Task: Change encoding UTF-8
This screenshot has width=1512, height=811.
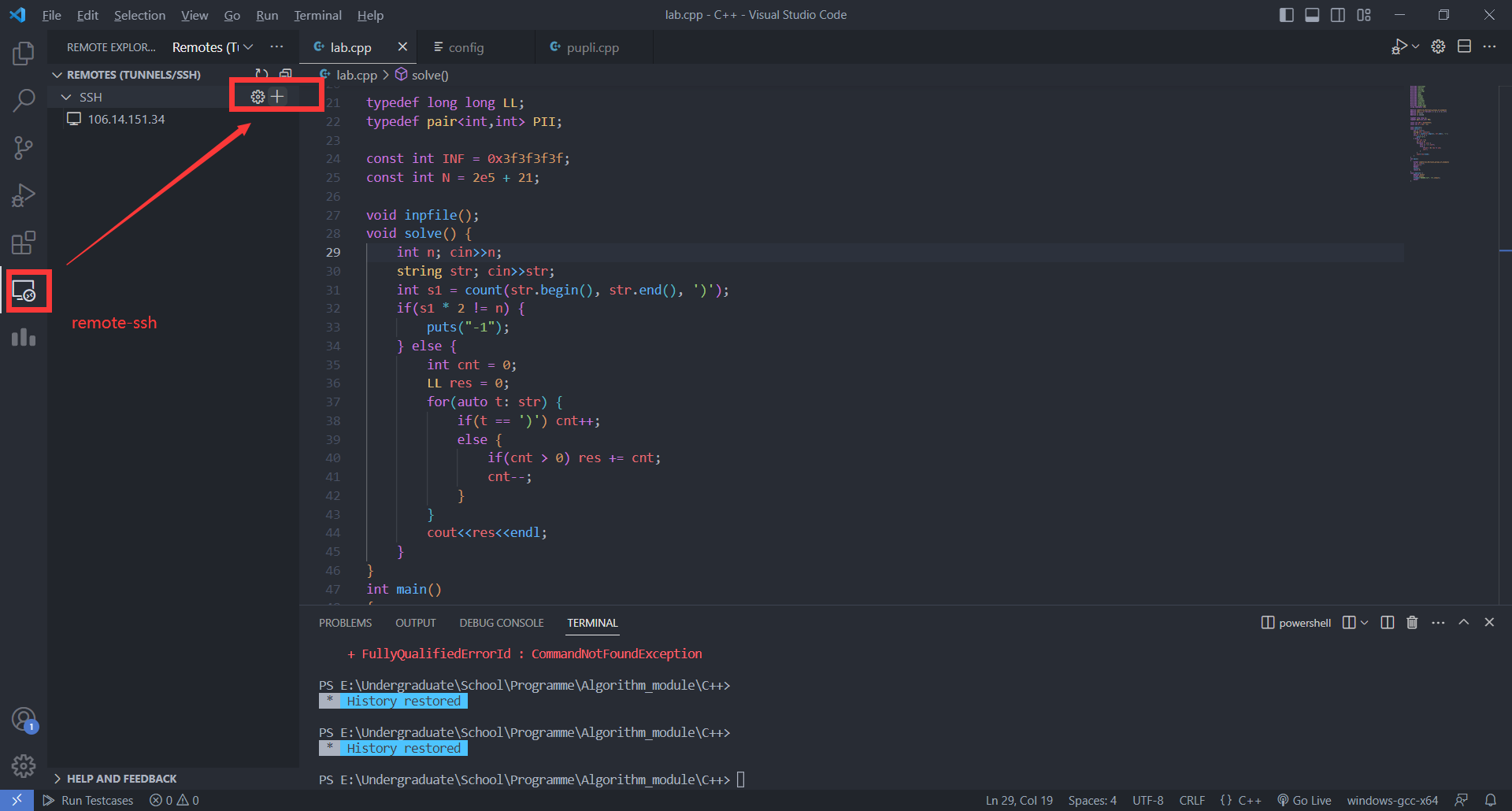Action: pyautogui.click(x=1147, y=800)
